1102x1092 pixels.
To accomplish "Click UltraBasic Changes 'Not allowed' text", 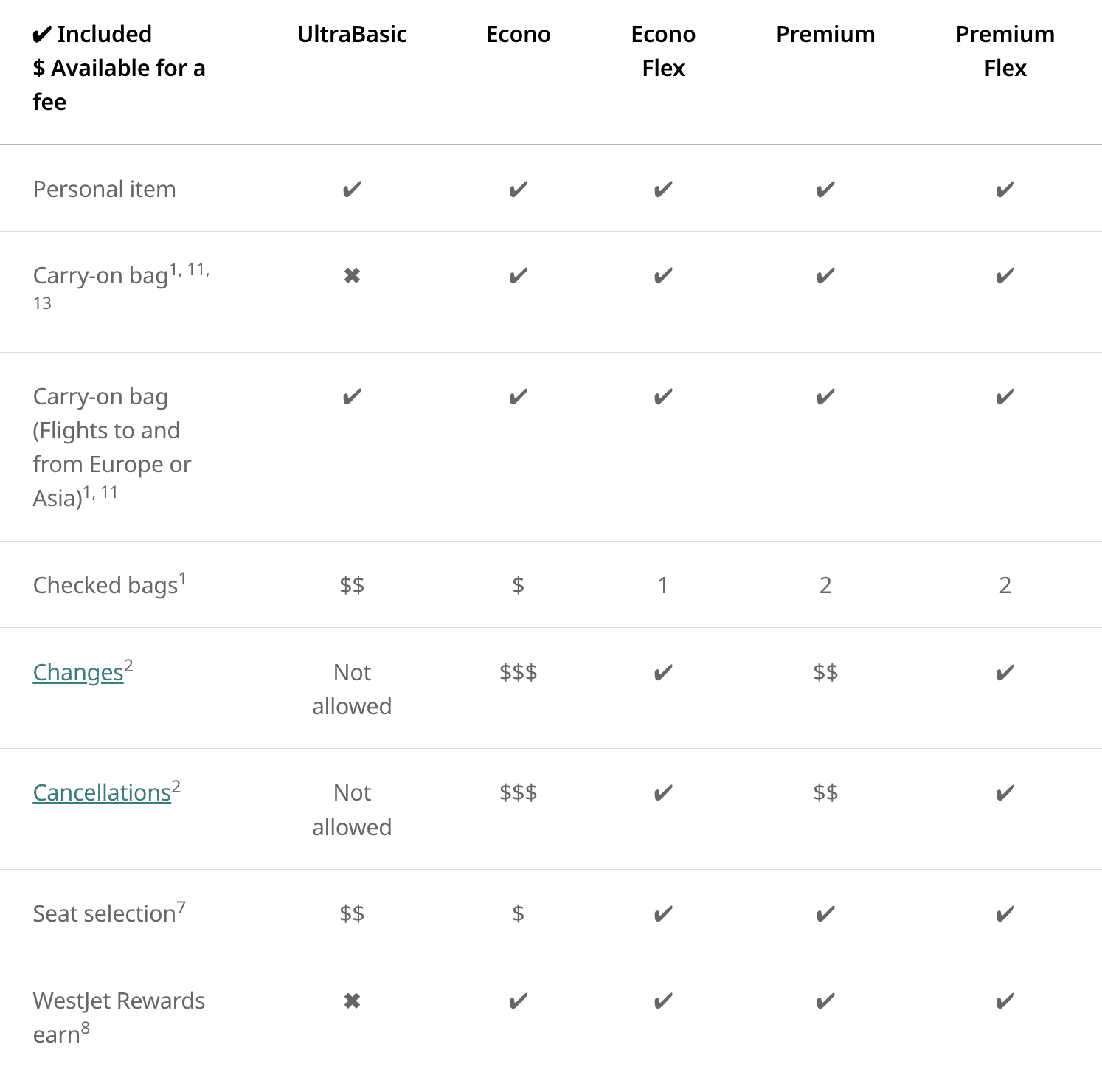I will point(352,689).
